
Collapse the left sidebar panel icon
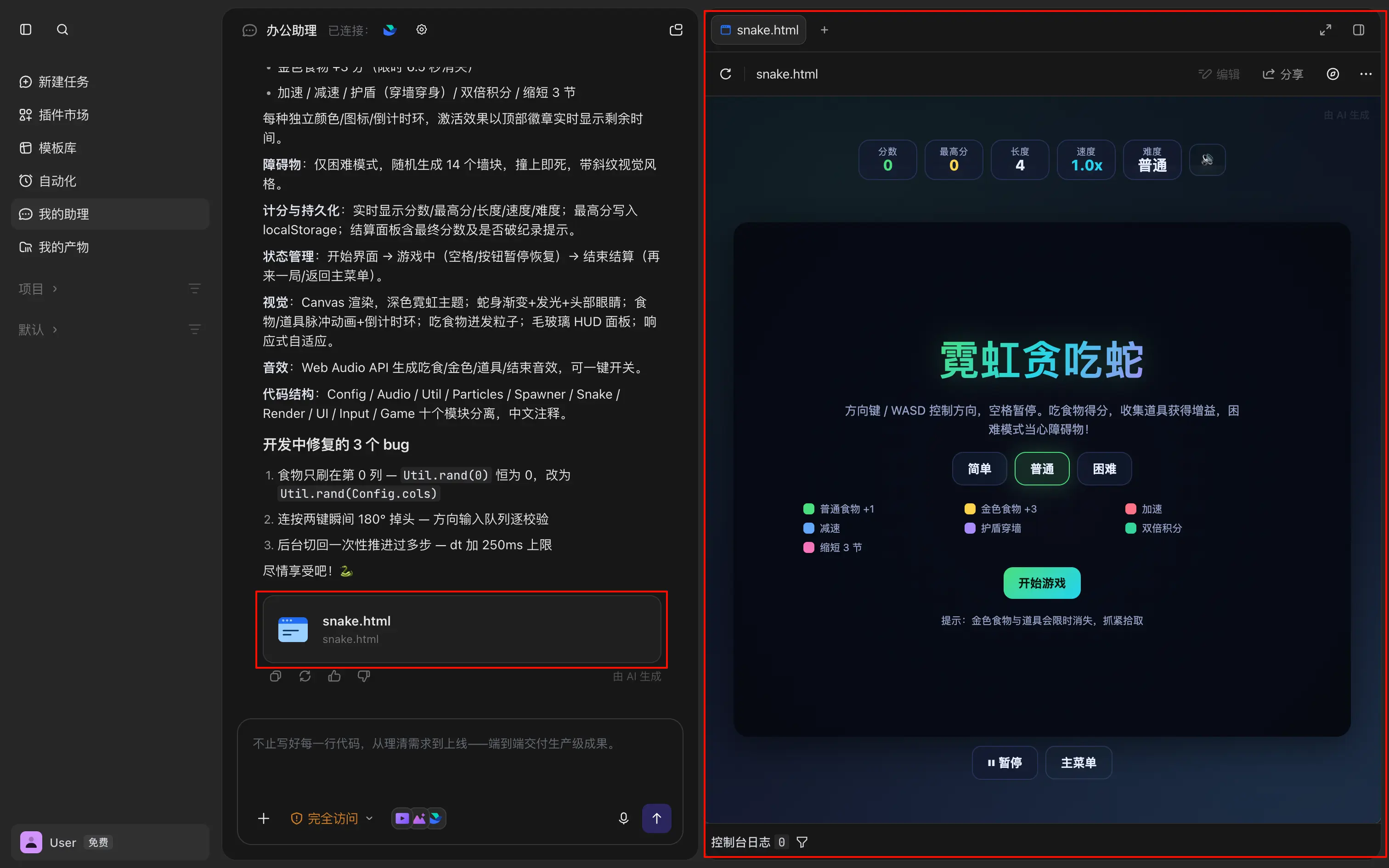[26, 29]
